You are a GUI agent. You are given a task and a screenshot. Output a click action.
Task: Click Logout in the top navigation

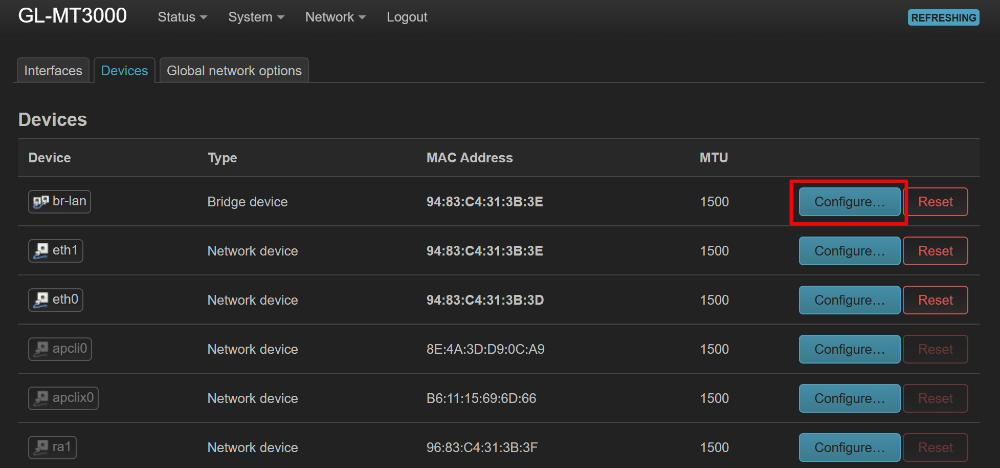407,17
